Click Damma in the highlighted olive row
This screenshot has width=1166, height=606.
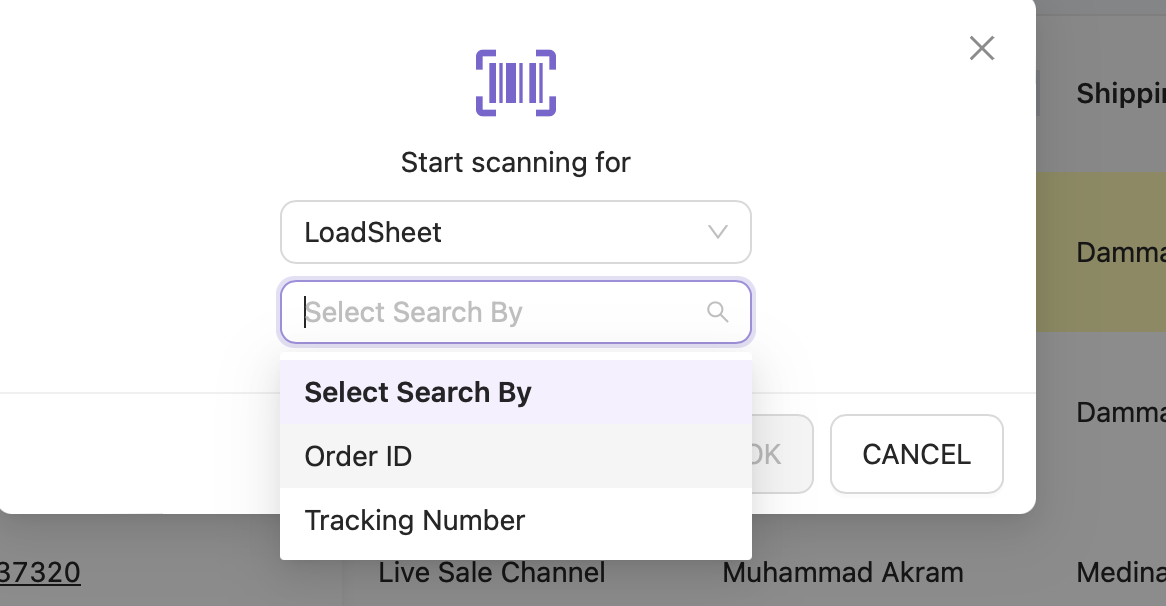click(1121, 253)
